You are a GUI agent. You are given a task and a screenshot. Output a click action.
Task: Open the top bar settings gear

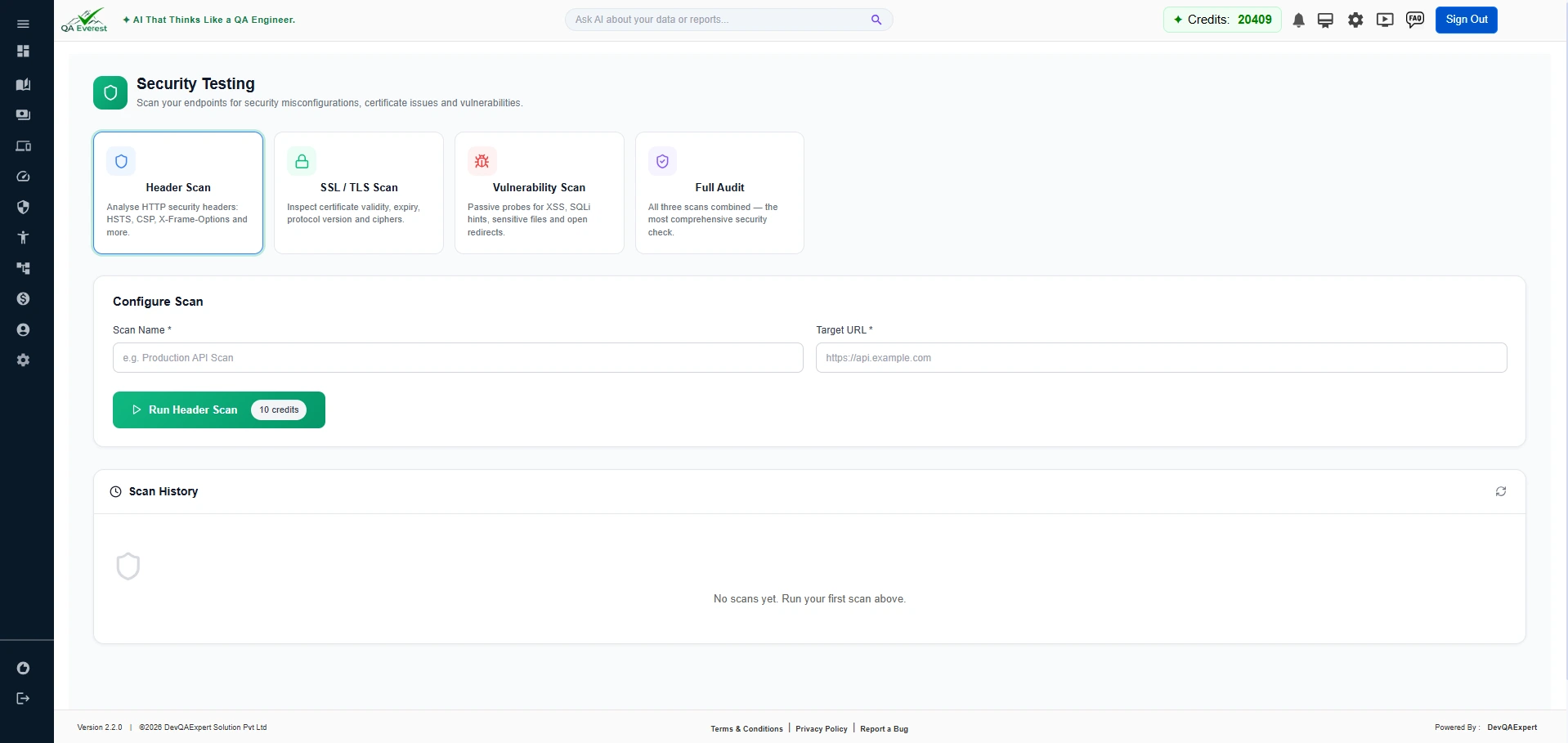coord(1355,20)
